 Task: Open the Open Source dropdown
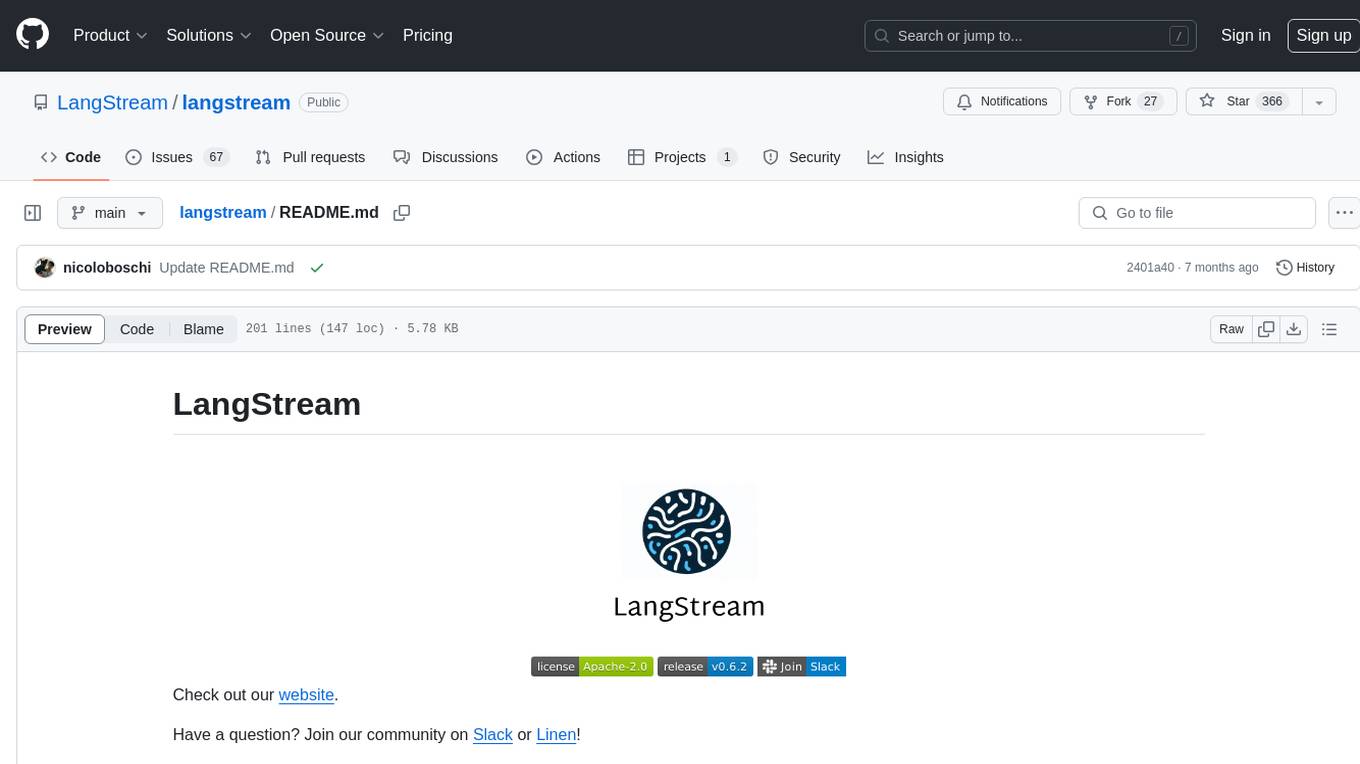point(327,35)
